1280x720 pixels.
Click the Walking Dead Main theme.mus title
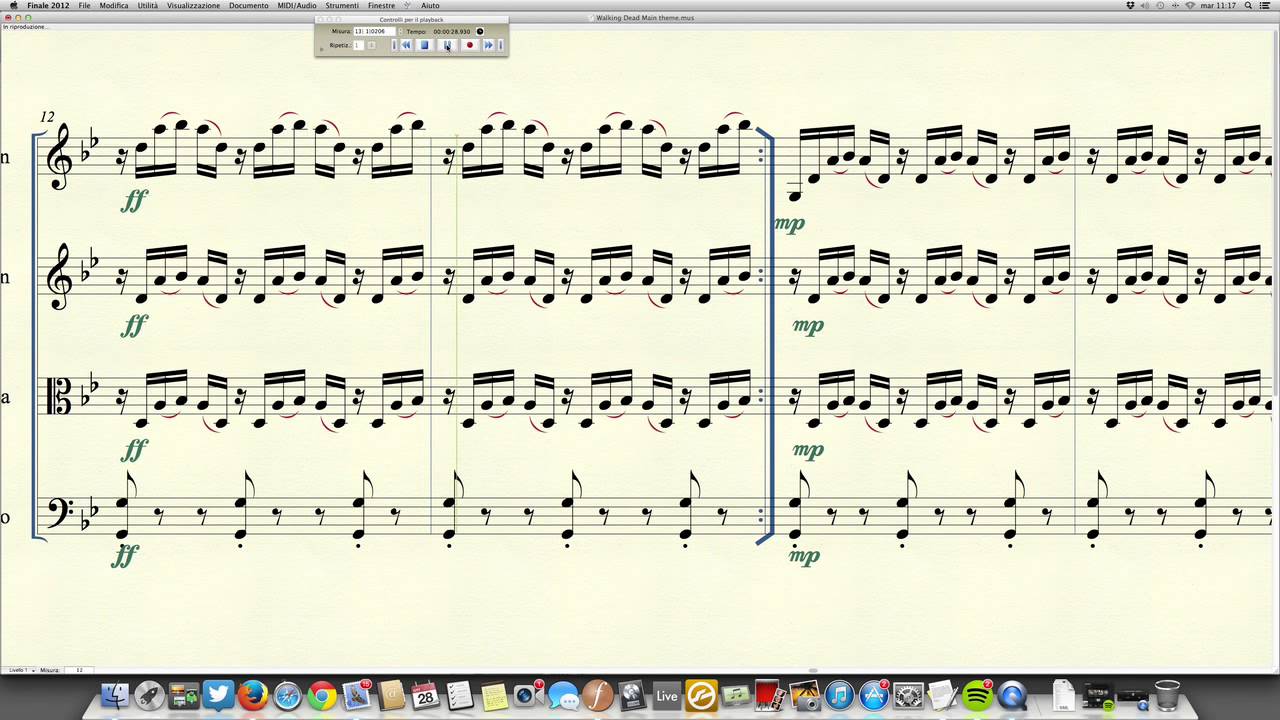click(x=645, y=18)
